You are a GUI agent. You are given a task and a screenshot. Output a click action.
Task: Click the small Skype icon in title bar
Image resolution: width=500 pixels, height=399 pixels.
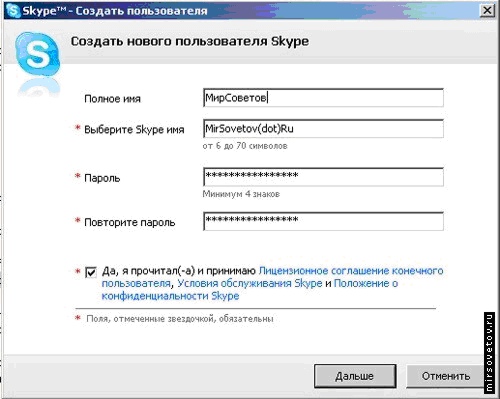[x=13, y=11]
